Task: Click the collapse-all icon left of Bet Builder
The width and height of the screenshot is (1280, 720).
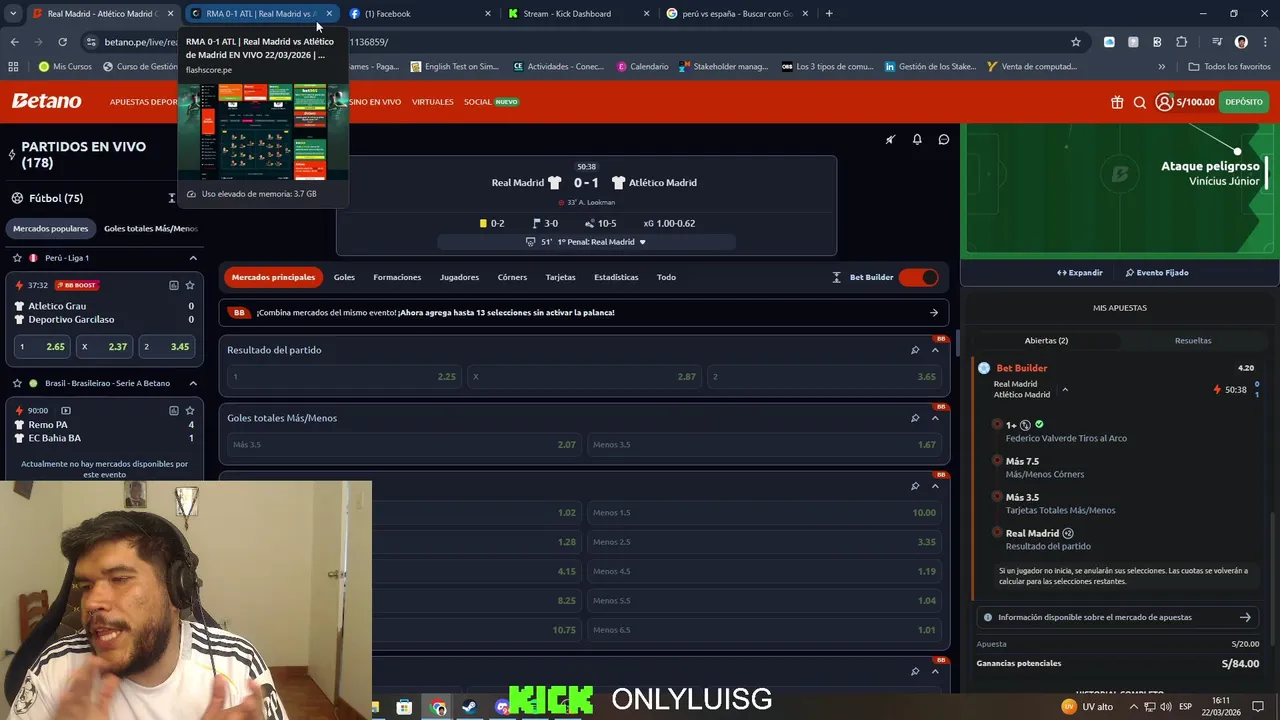Action: [837, 277]
